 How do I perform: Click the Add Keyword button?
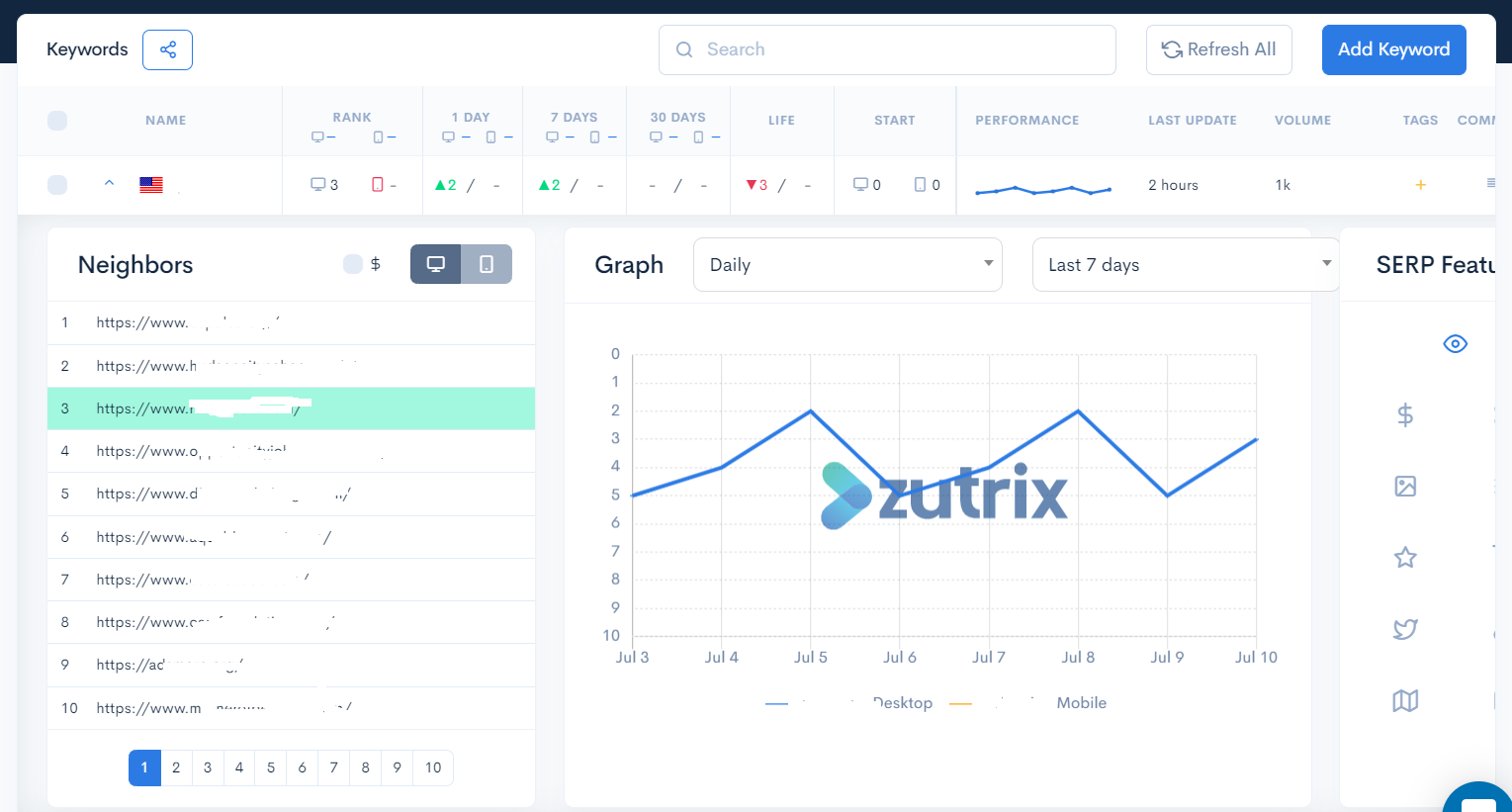pos(1394,49)
